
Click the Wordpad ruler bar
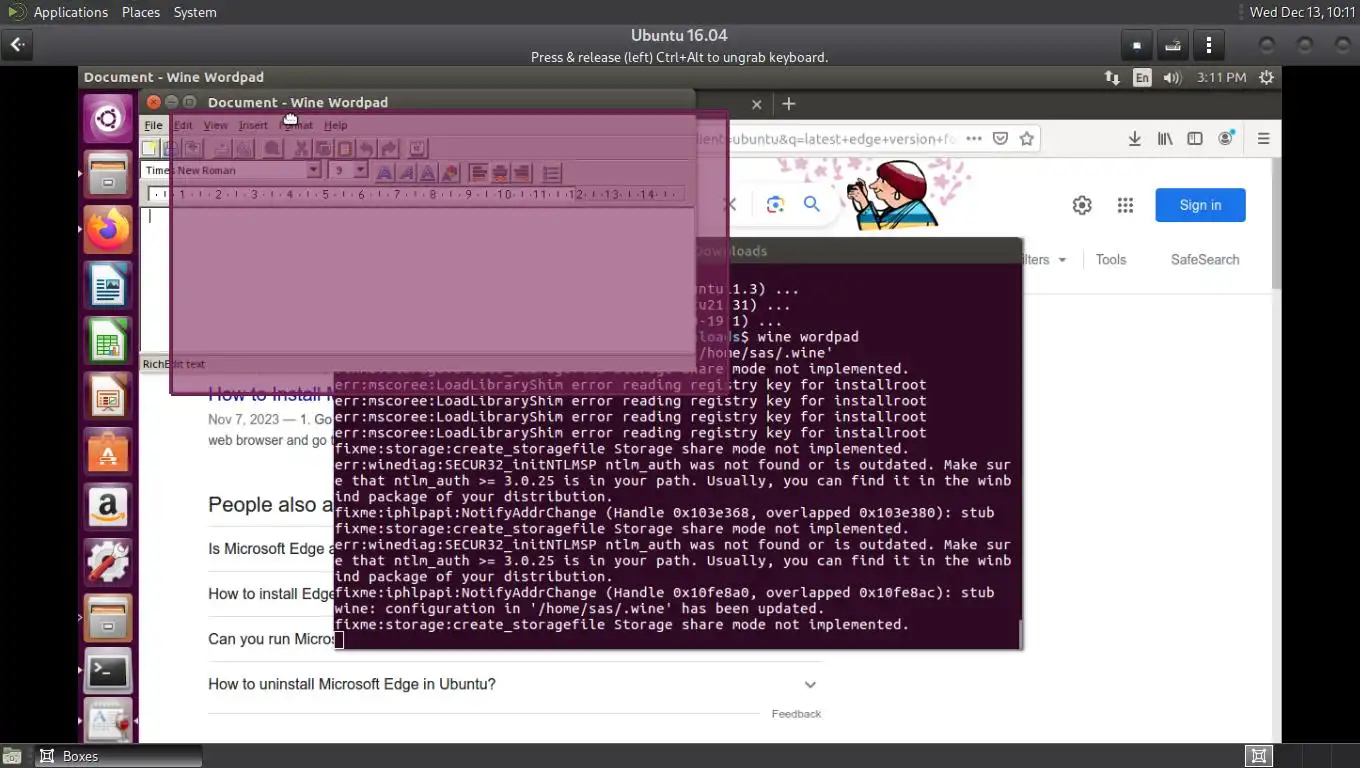pyautogui.click(x=418, y=194)
